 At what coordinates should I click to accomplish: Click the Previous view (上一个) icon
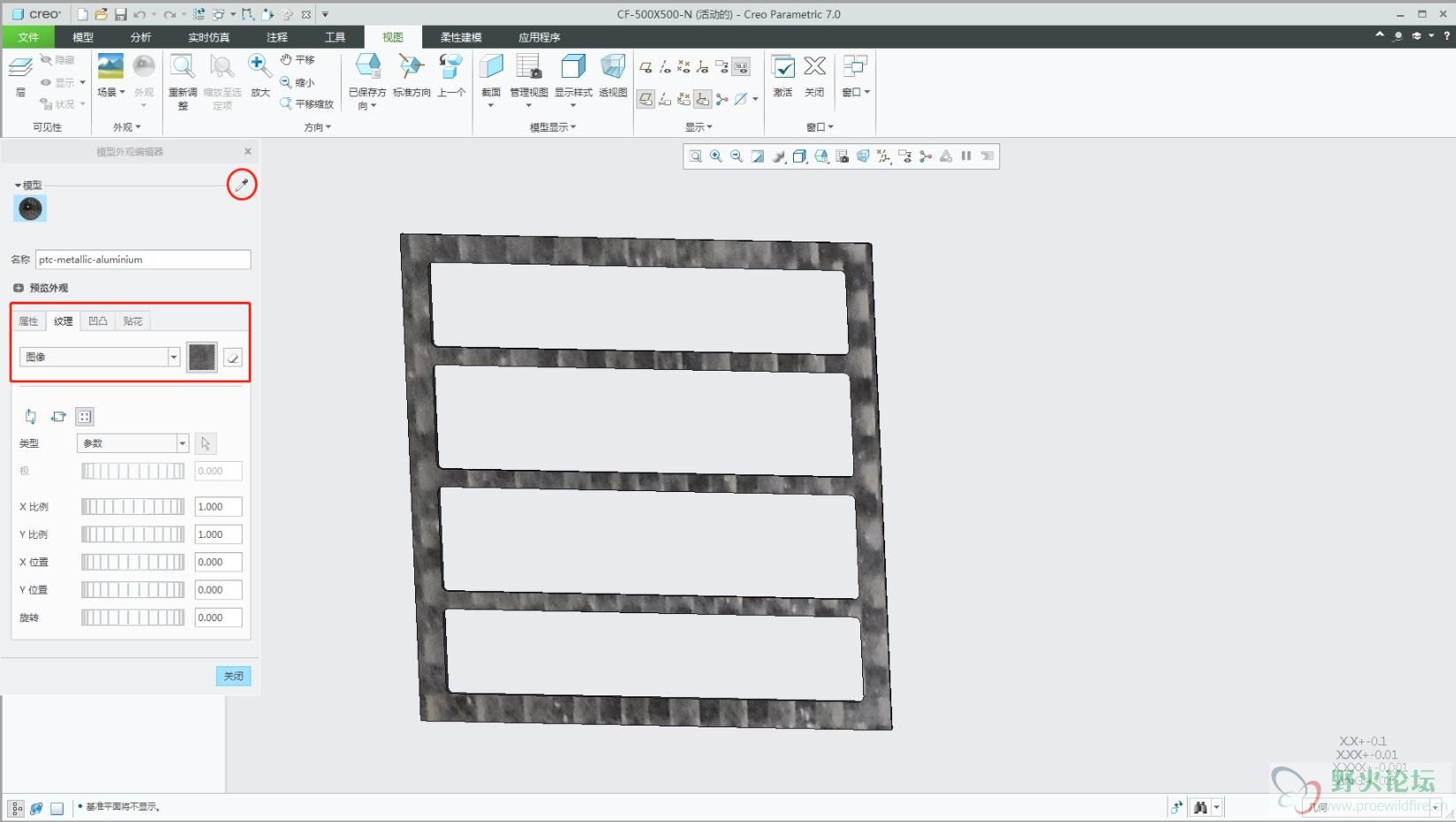pos(451,67)
